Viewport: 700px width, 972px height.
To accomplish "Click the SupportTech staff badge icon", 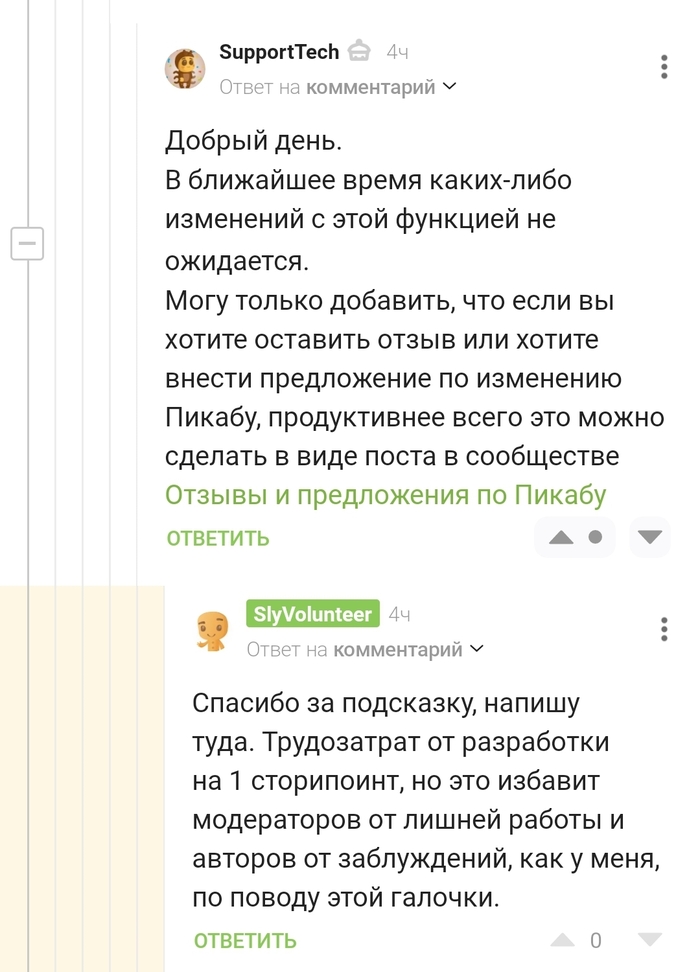I will click(361, 51).
